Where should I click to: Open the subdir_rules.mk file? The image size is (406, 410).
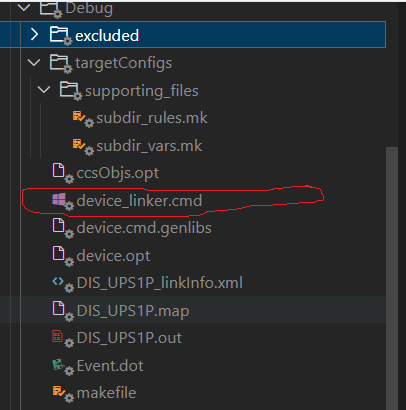152,118
